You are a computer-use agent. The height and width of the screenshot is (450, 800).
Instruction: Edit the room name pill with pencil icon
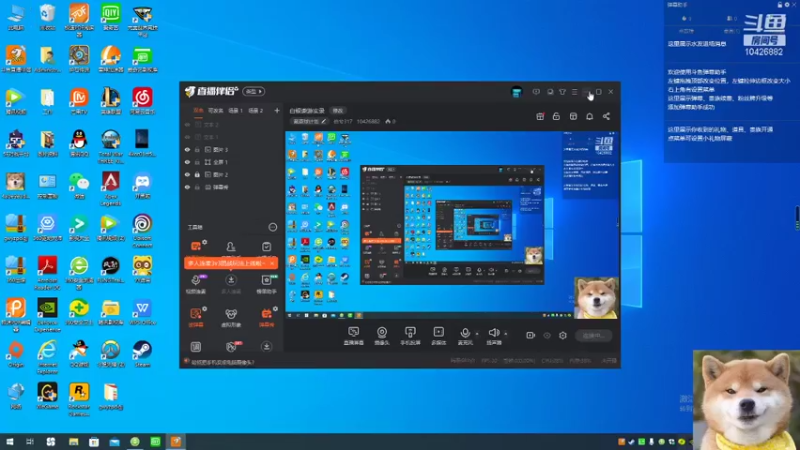click(x=310, y=121)
